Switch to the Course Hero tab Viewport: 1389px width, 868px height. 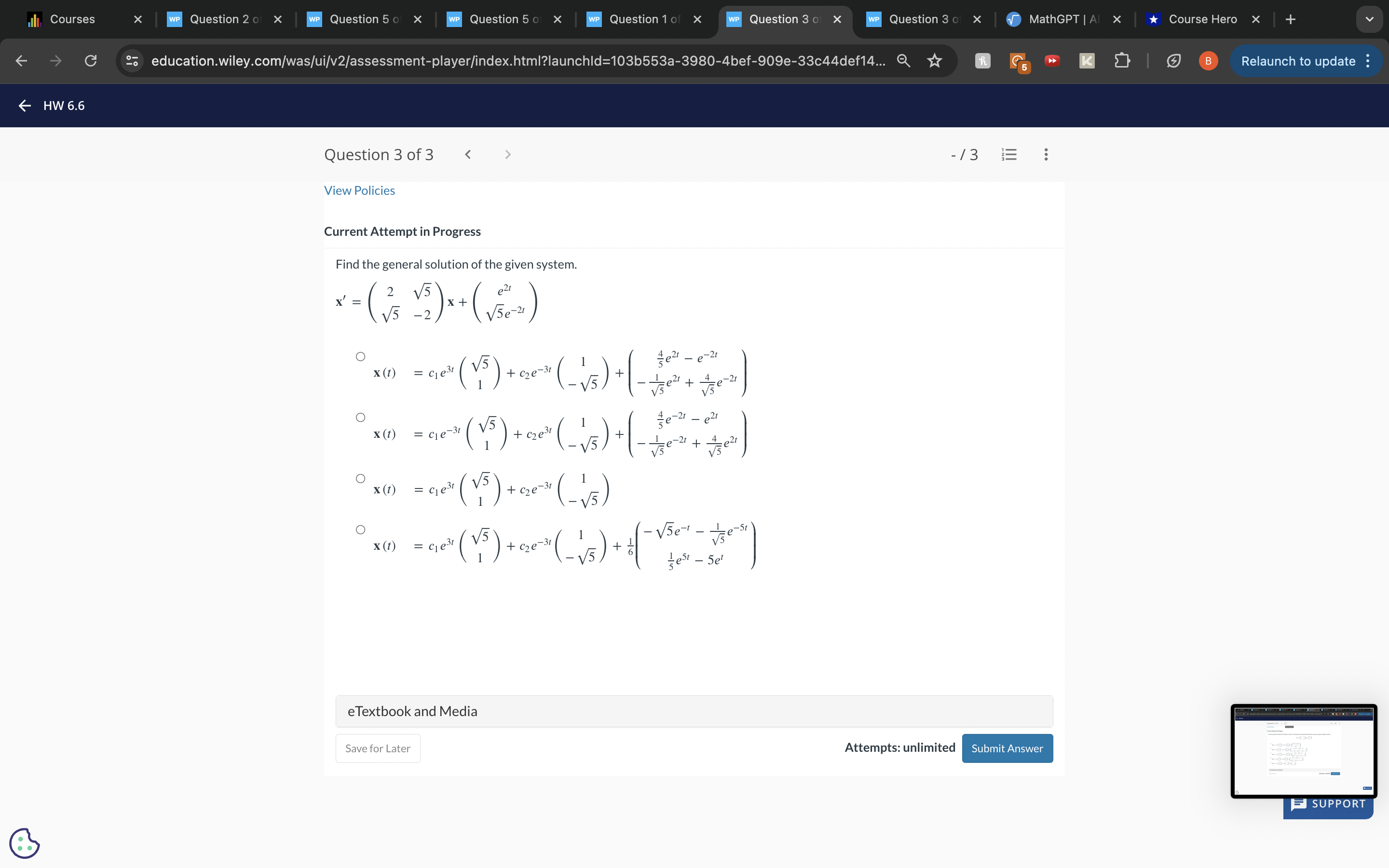(x=1204, y=19)
